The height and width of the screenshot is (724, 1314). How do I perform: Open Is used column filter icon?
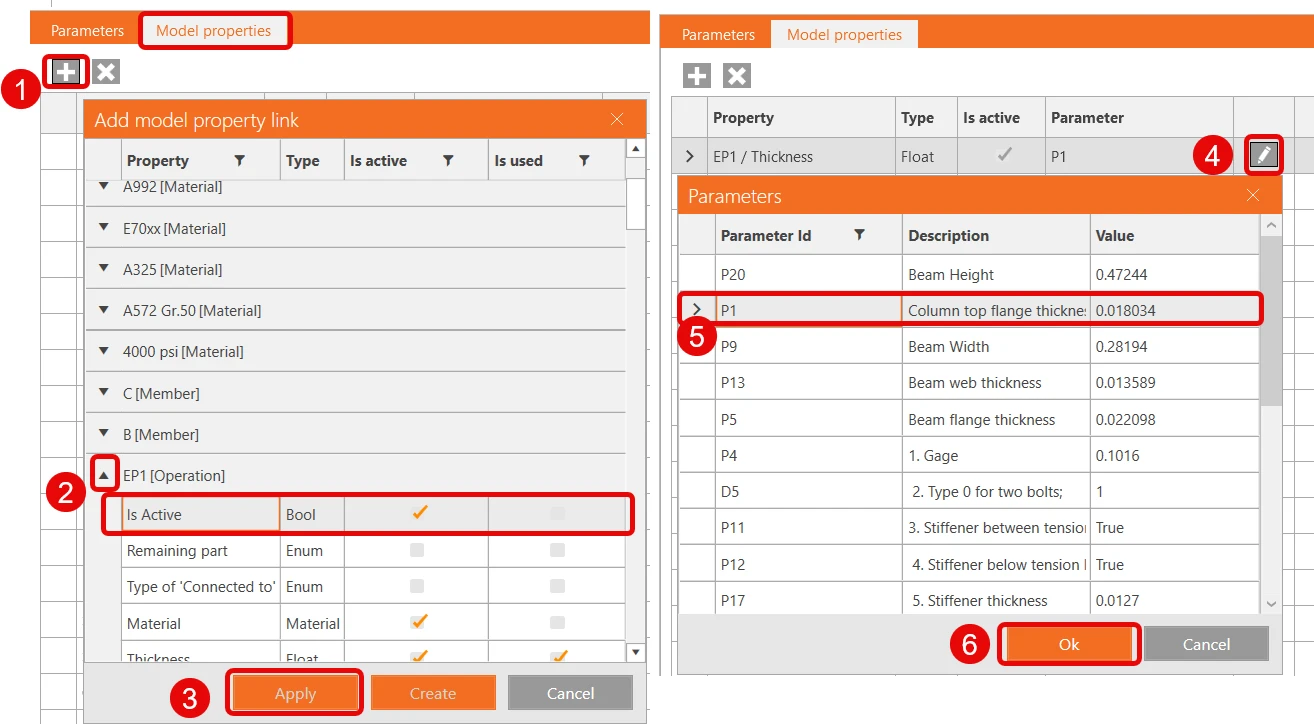click(584, 160)
